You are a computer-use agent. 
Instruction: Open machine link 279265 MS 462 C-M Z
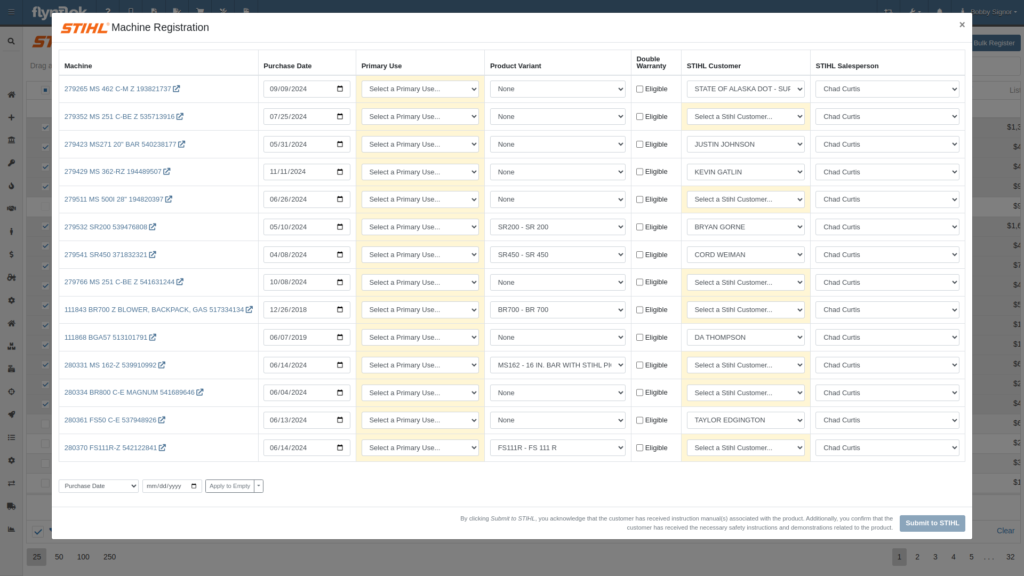point(118,89)
